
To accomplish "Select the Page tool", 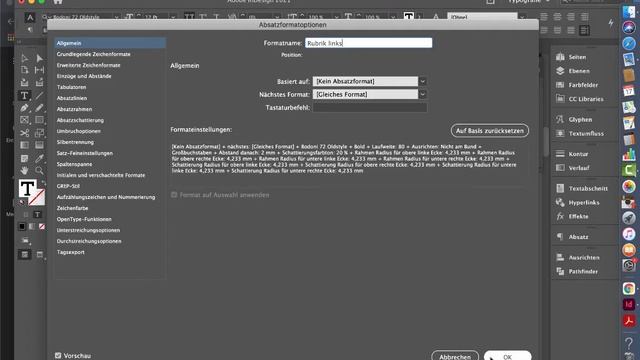I will tap(24, 70).
